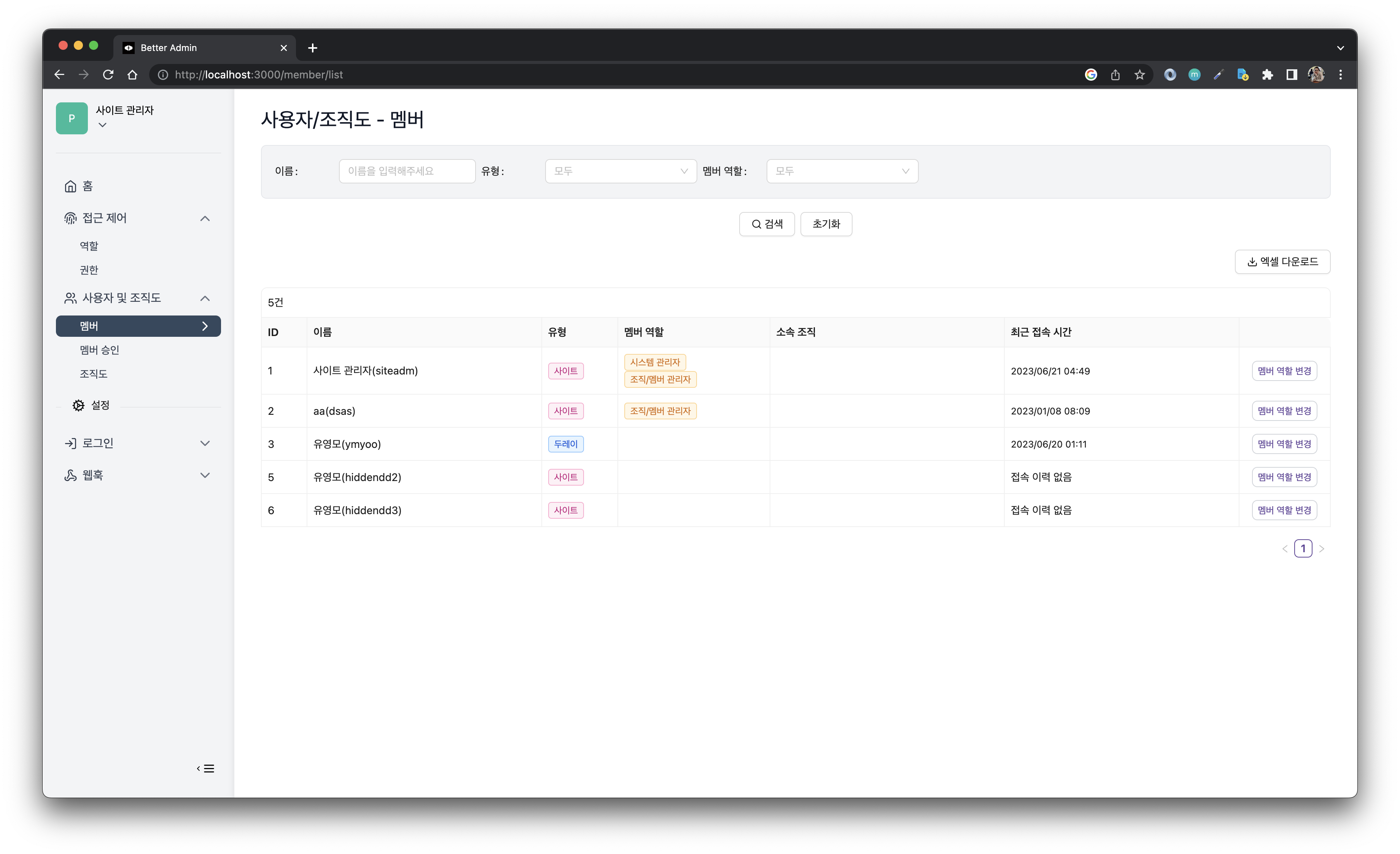Click the people icon beside 사용자 및 조직도
Viewport: 1400px width, 854px height.
(70, 297)
